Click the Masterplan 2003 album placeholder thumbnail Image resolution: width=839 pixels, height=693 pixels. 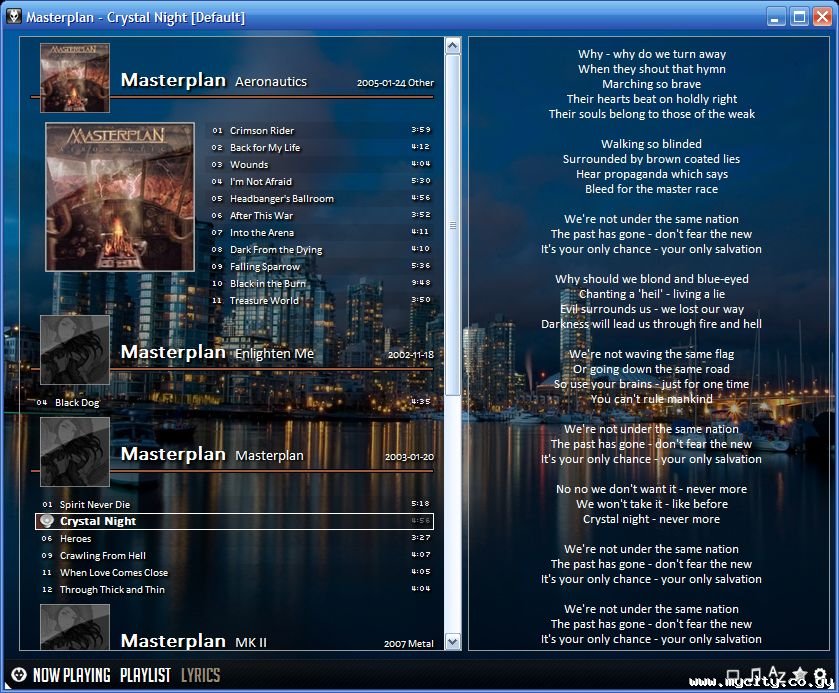pyautogui.click(x=75, y=452)
